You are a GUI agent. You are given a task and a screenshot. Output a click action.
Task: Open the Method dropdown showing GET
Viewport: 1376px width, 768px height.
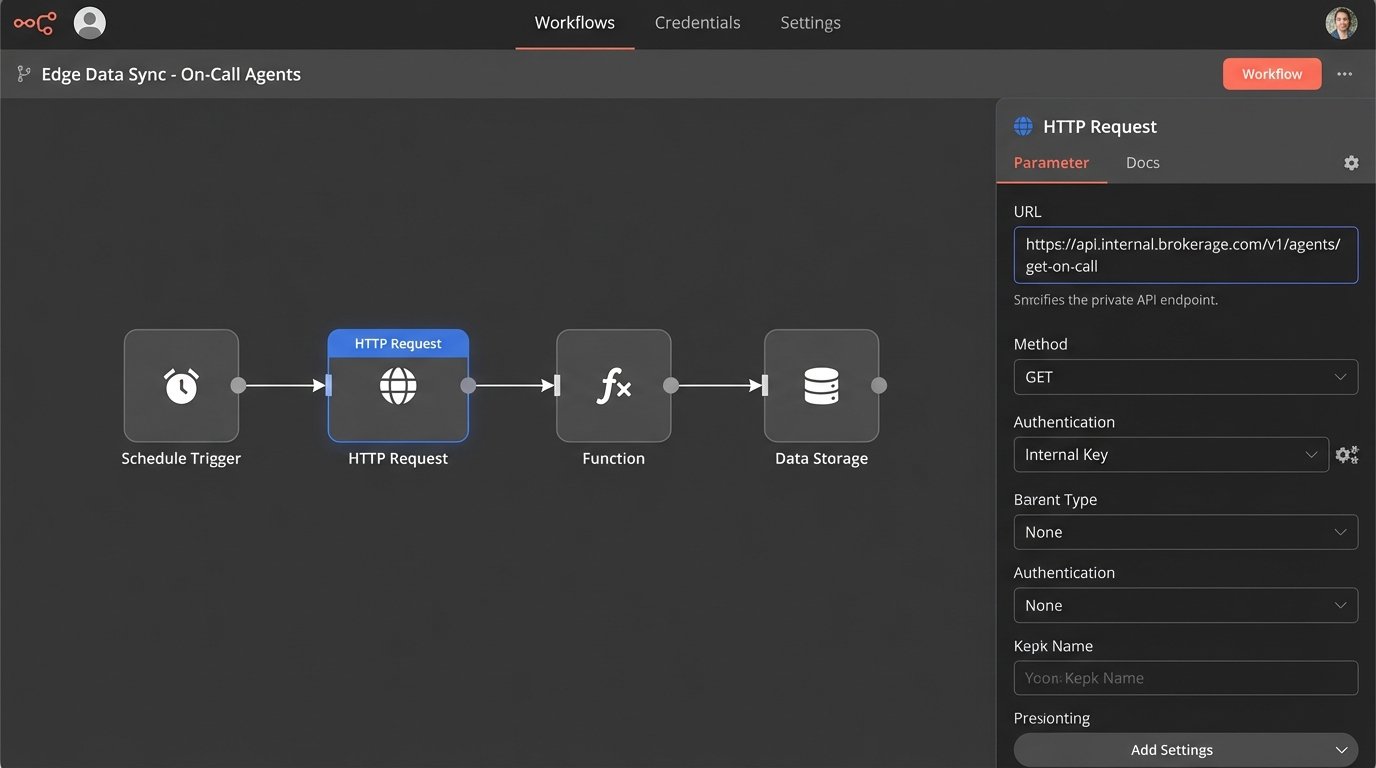click(x=1185, y=377)
